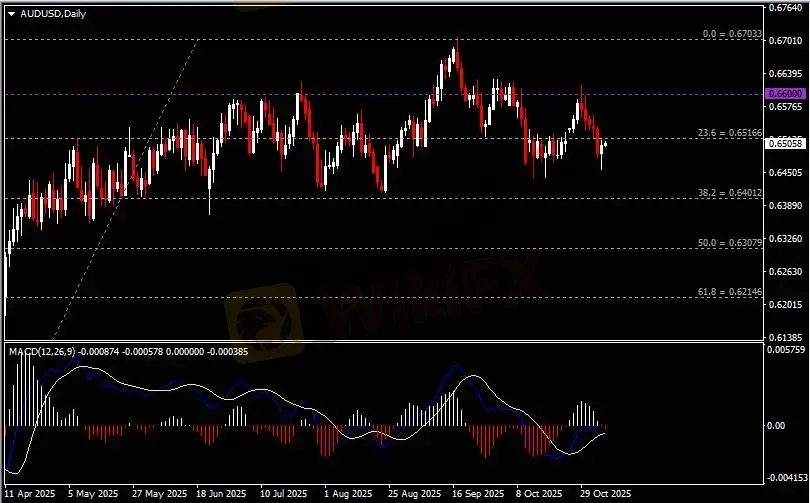
Task: Click the 38.2 = 0.64012 Fibonacci level
Action: (x=729, y=192)
